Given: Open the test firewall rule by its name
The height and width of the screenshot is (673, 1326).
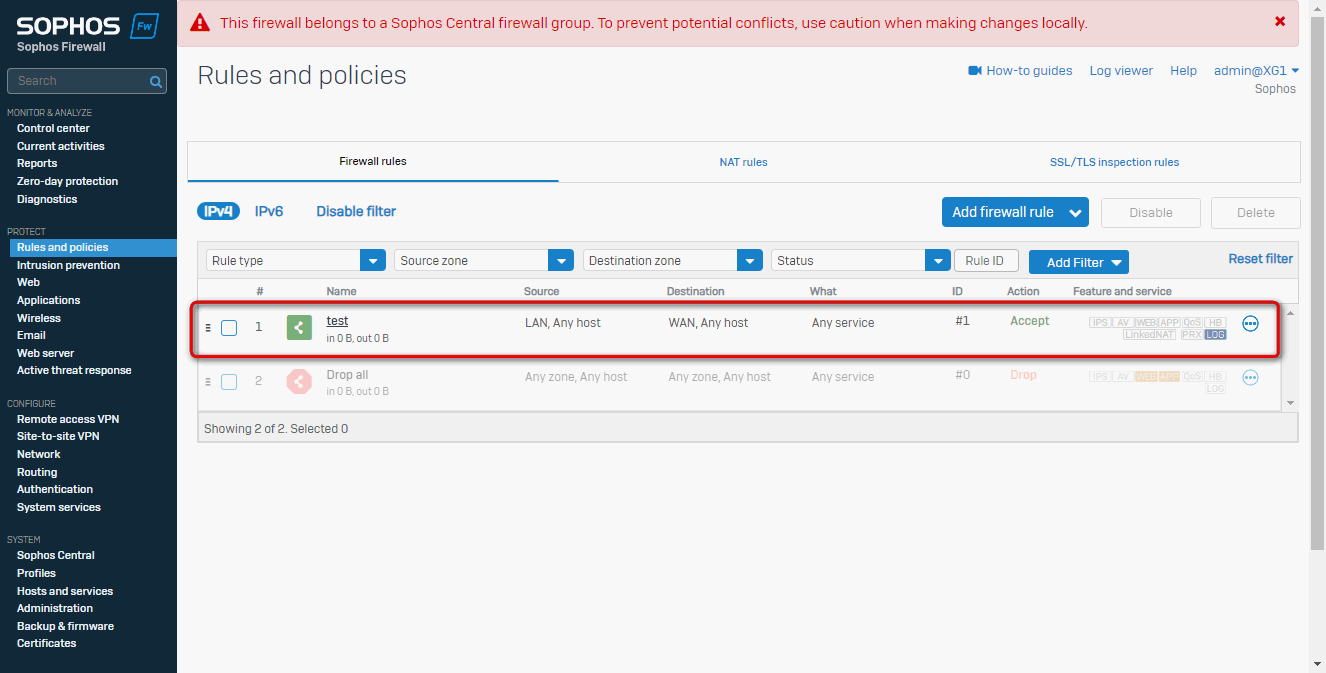Looking at the screenshot, I should [x=337, y=321].
